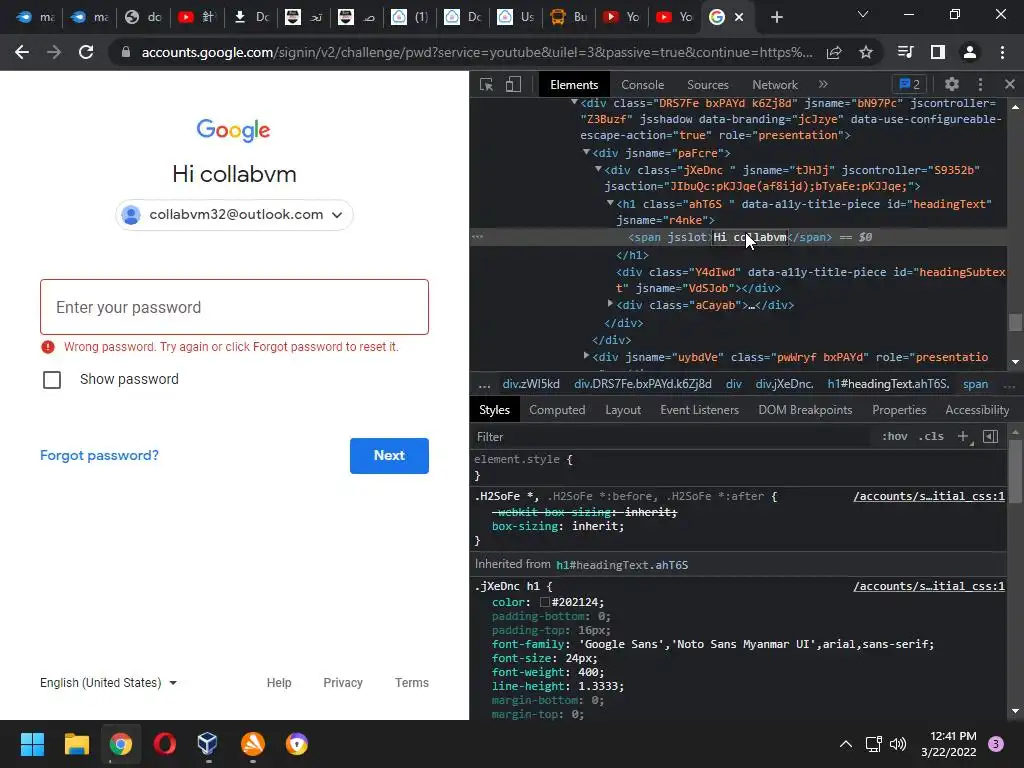The width and height of the screenshot is (1024, 768).
Task: Toggle the :hov element state button
Action: pyautogui.click(x=894, y=436)
